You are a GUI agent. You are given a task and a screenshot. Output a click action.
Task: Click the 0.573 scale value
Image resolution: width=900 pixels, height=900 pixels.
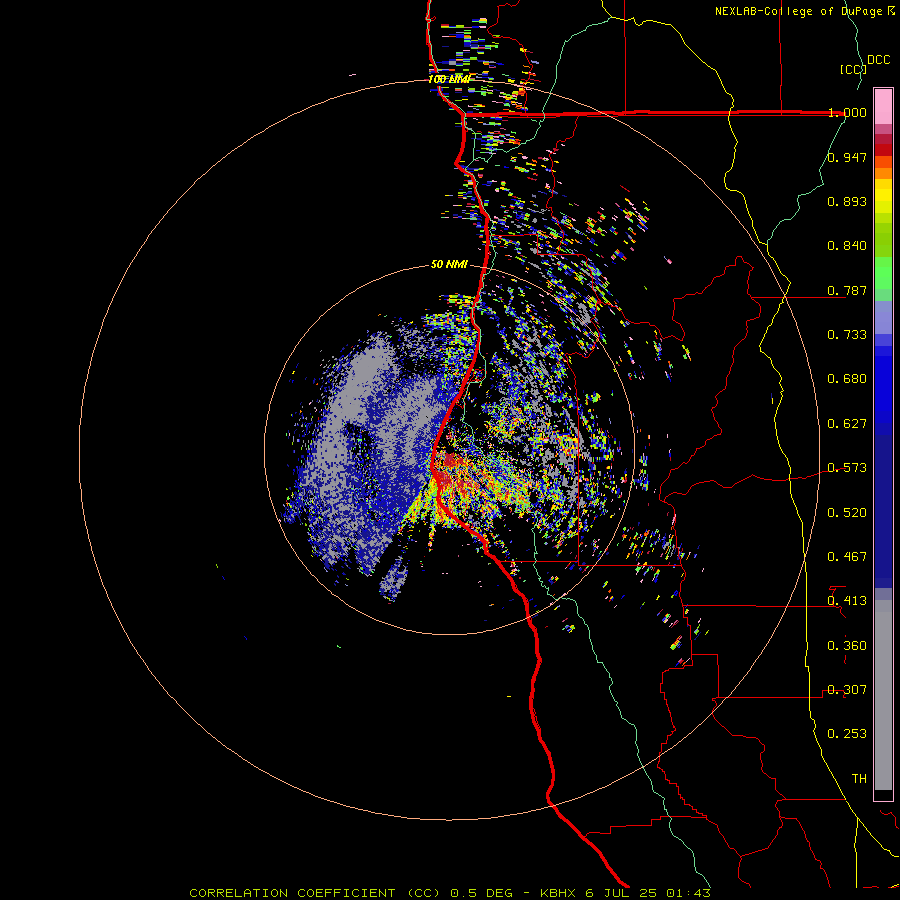coord(847,468)
